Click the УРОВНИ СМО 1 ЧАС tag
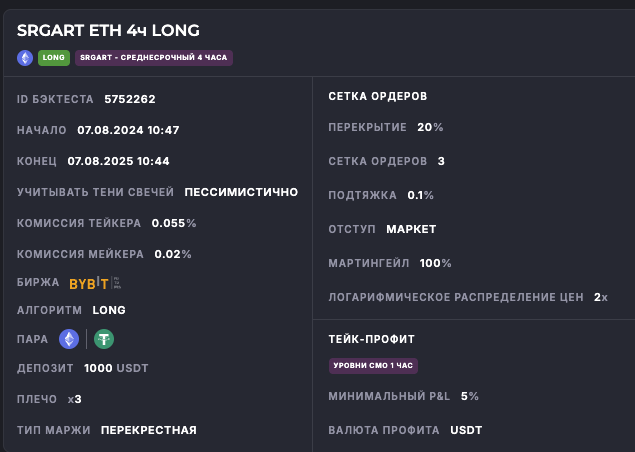The image size is (635, 452). 373,366
